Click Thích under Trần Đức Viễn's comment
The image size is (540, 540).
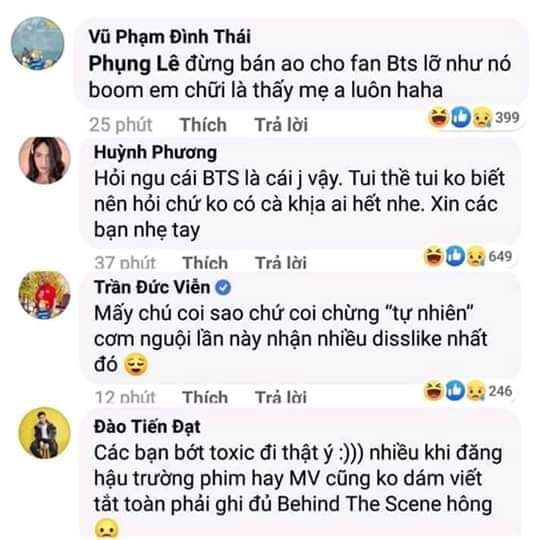click(205, 397)
